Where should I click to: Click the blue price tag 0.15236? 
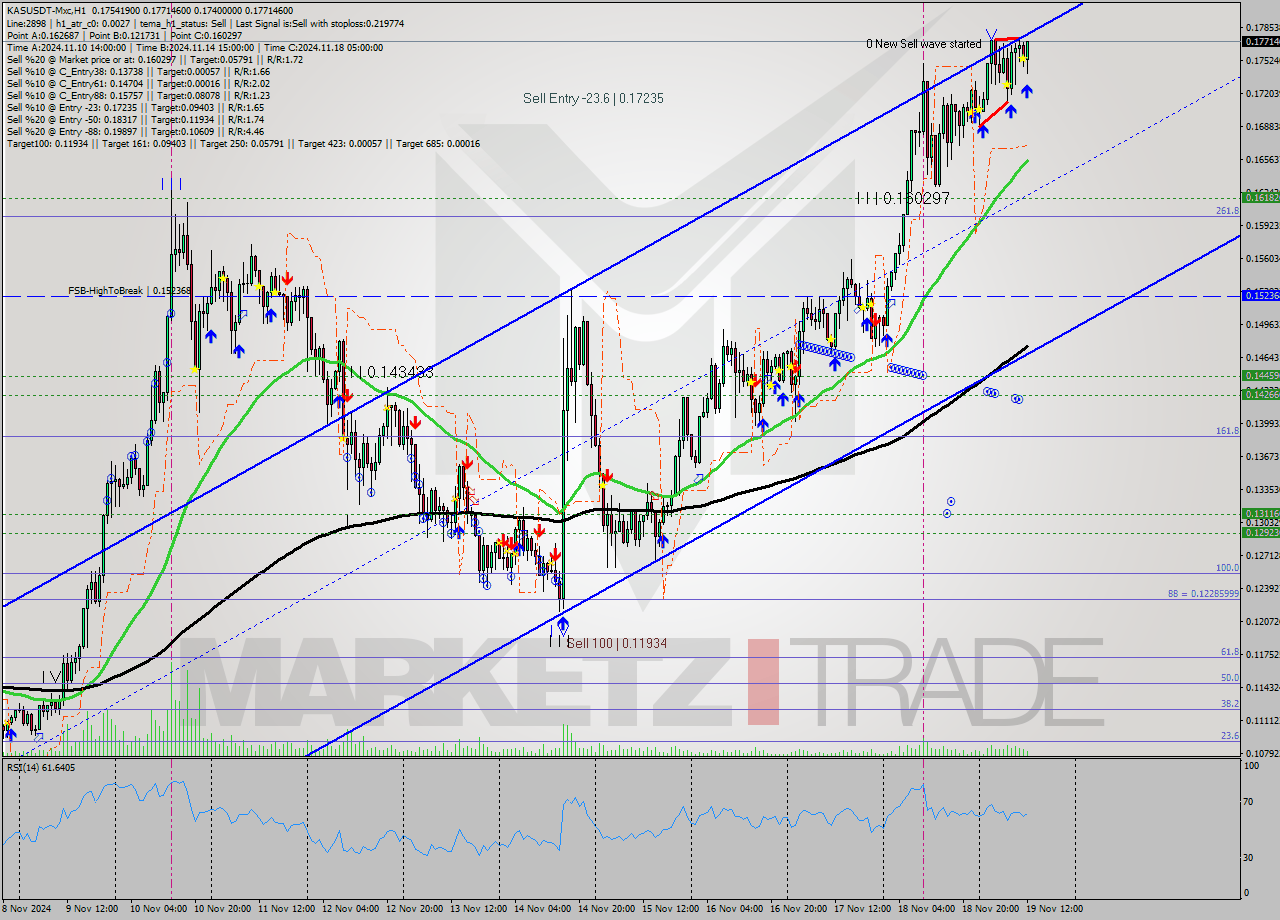point(1260,295)
